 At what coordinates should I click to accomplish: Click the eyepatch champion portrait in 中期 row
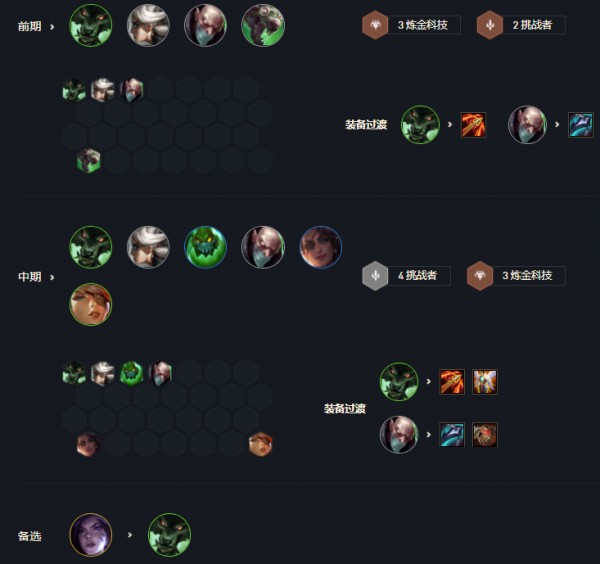[x=320, y=247]
